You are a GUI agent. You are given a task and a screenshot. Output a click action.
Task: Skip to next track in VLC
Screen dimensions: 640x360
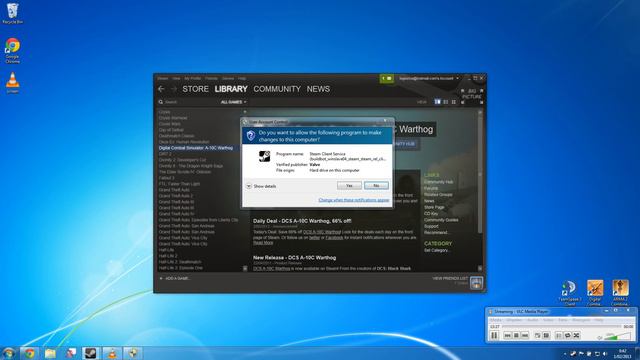click(x=525, y=336)
